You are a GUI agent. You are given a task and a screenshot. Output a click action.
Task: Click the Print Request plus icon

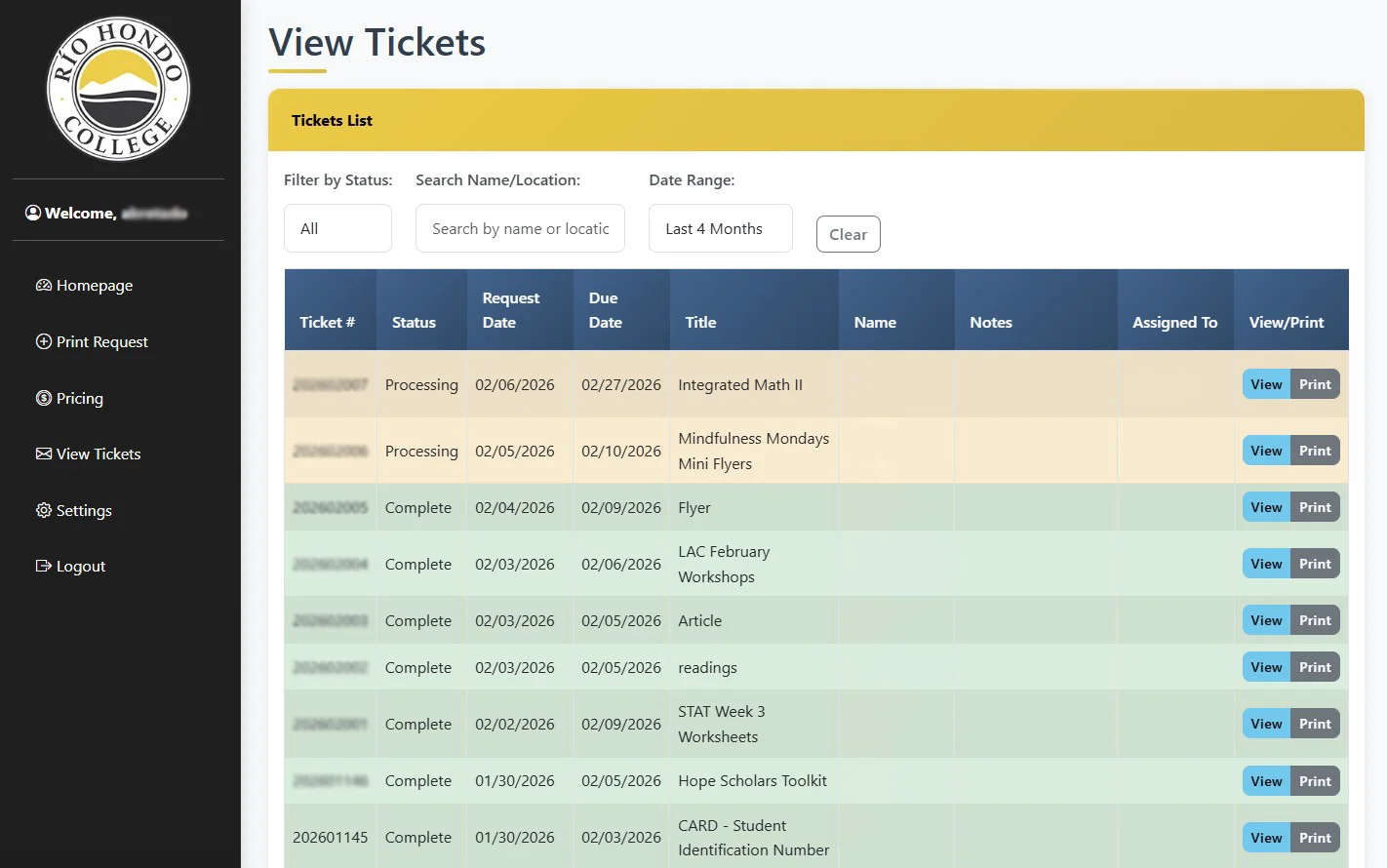pos(44,341)
